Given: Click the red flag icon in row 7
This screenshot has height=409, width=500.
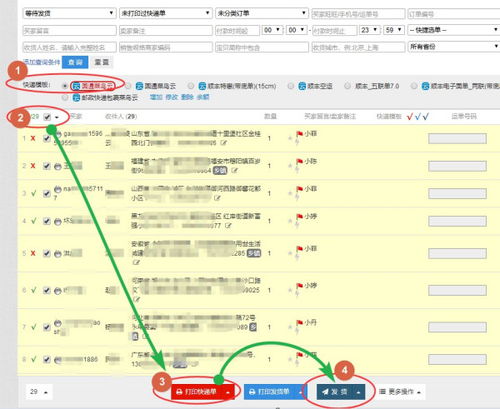Looking at the screenshot, I should (x=299, y=323).
